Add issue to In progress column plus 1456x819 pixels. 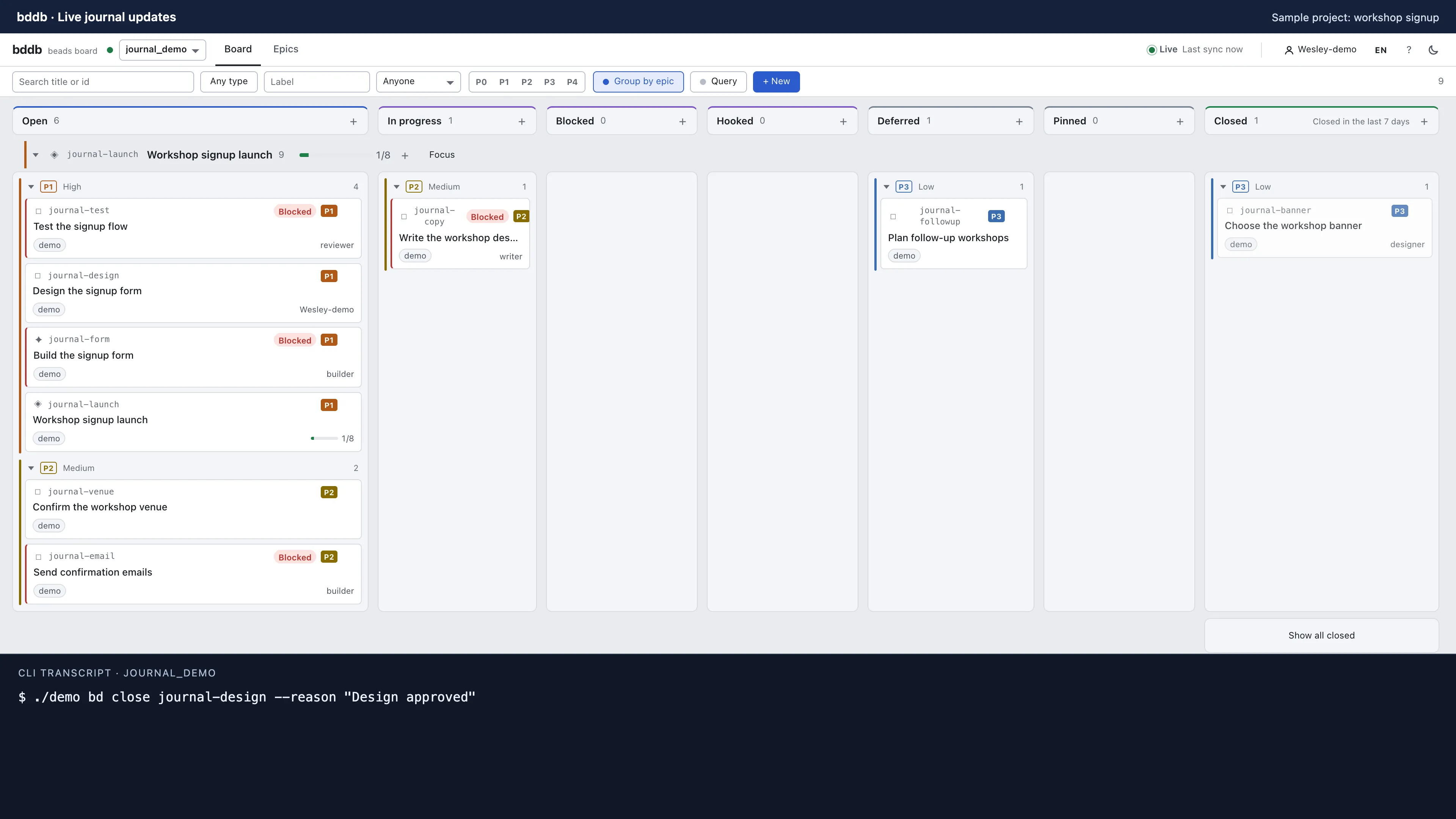(x=522, y=121)
